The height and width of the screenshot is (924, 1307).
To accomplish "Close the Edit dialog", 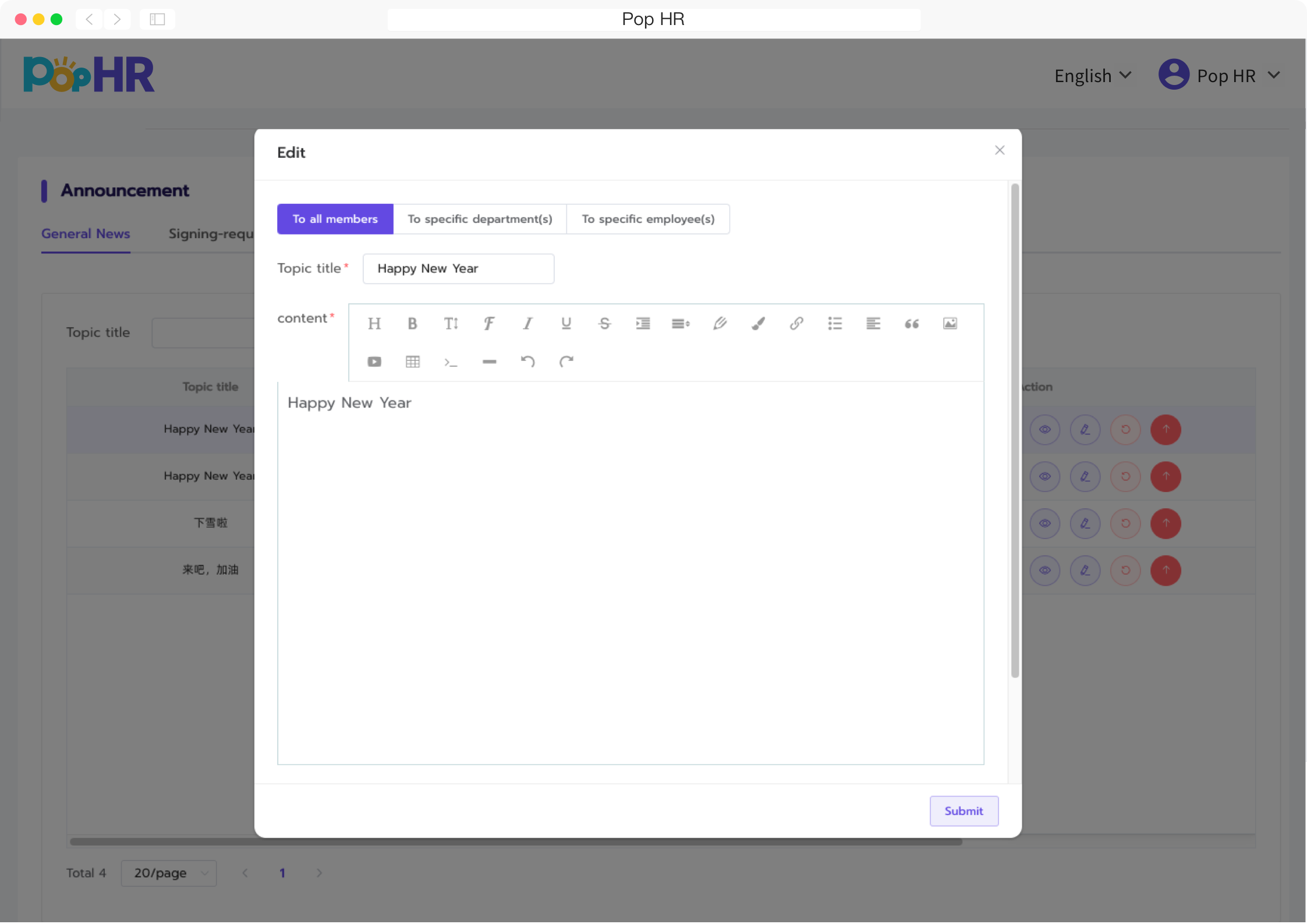I will pyautogui.click(x=1000, y=151).
